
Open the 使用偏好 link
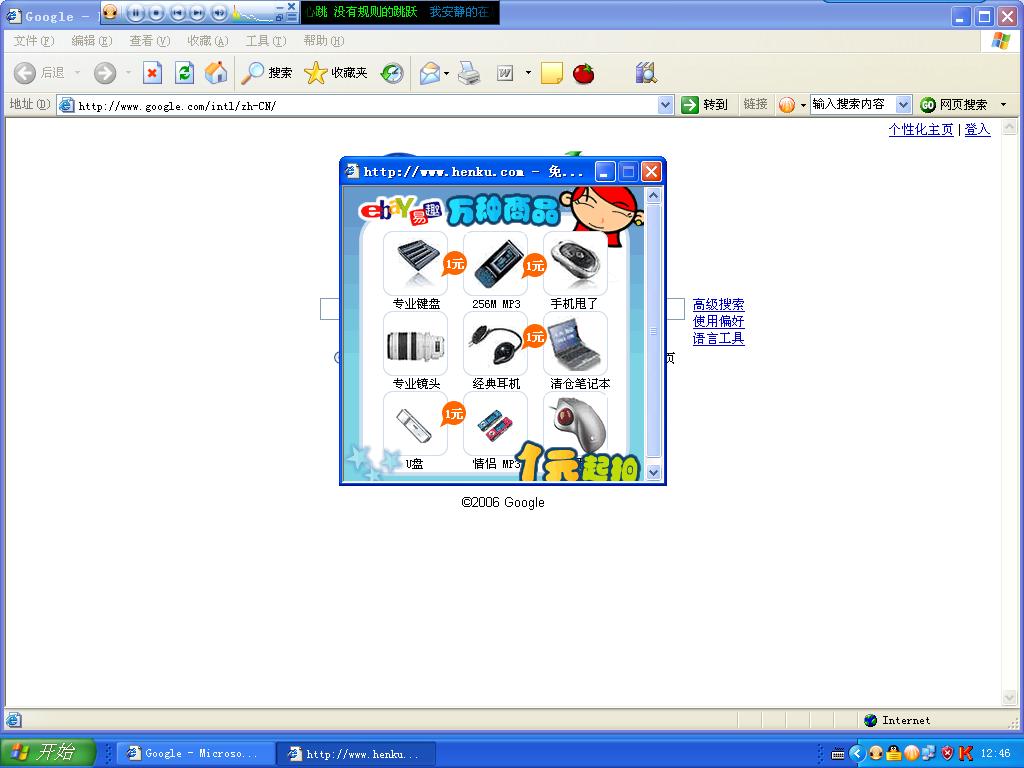click(718, 321)
